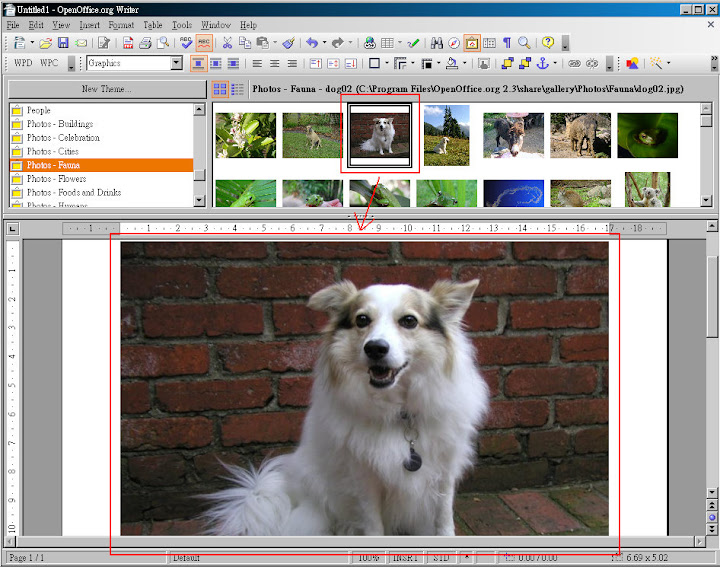720x567 pixels.
Task: Click the WPD toolbar button
Action: pyautogui.click(x=23, y=63)
